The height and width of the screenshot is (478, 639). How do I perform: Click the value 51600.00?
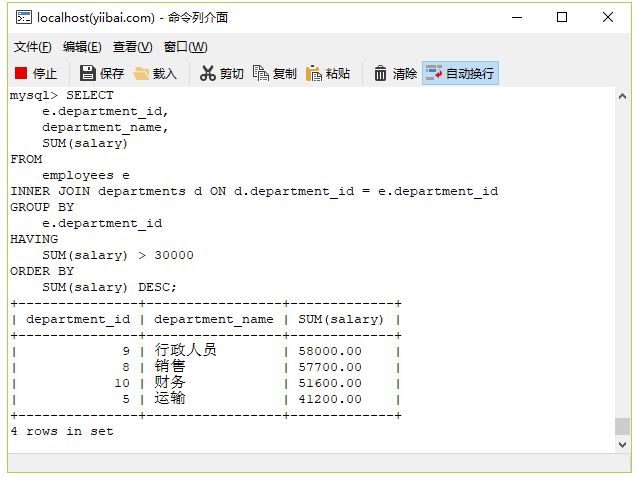[330, 383]
